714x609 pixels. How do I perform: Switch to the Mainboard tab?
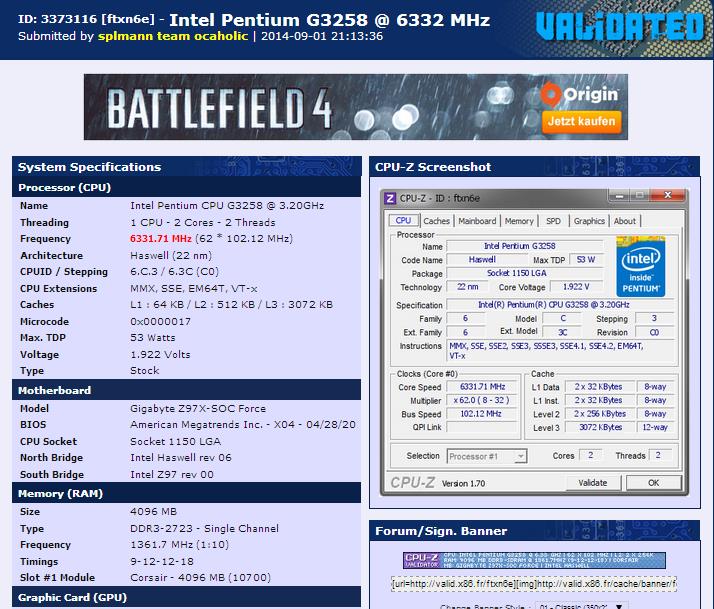click(477, 221)
